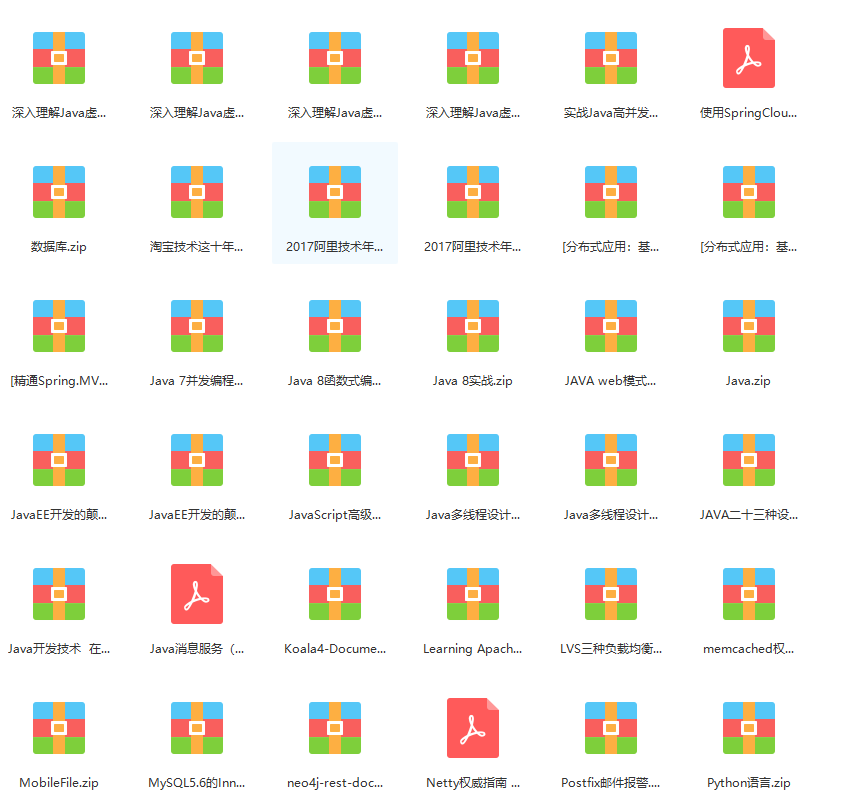
Task: Select the JavaScript高级 archive icon
Action: [335, 460]
